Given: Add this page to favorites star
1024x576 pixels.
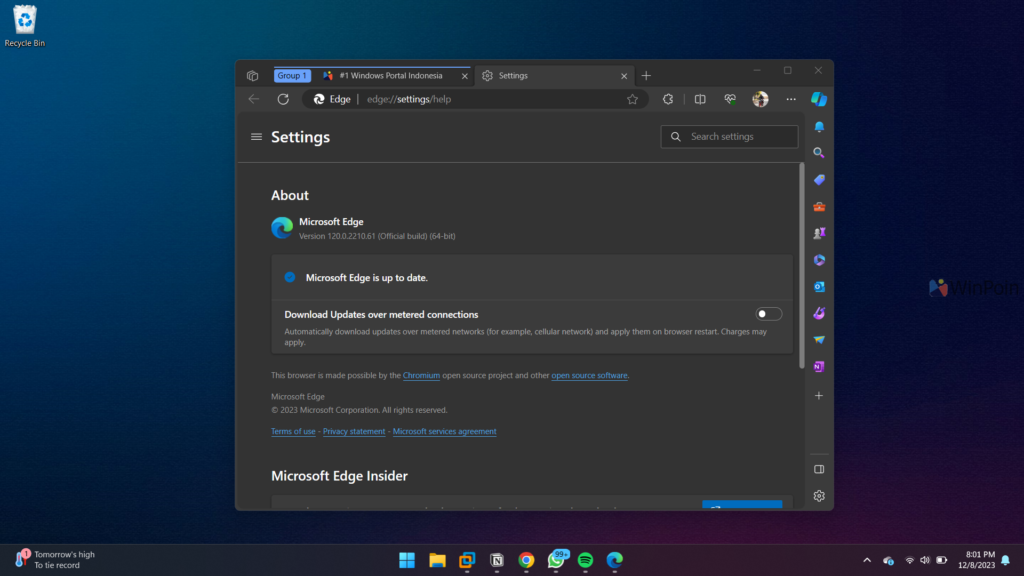Looking at the screenshot, I should (x=632, y=99).
